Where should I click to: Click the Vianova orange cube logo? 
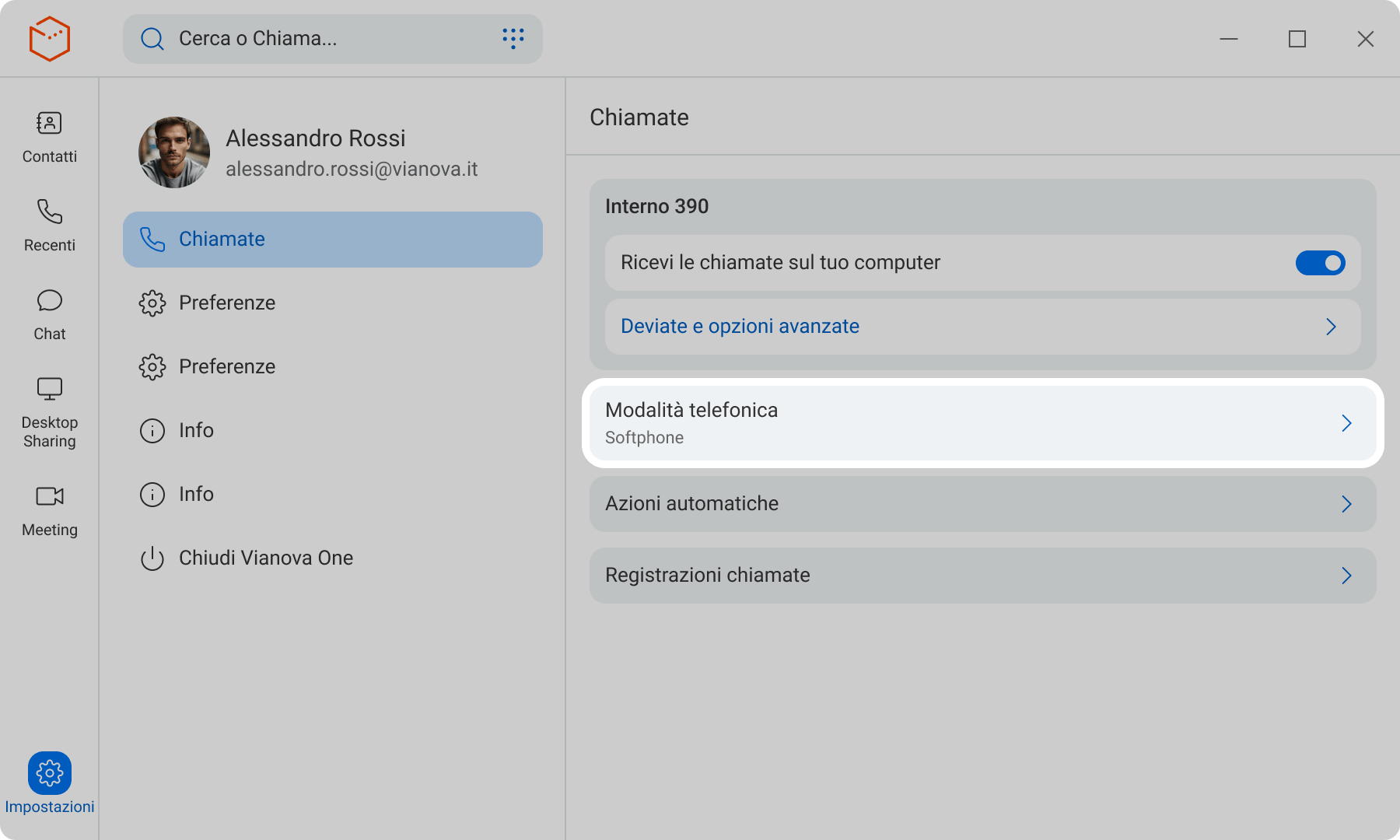pos(50,39)
